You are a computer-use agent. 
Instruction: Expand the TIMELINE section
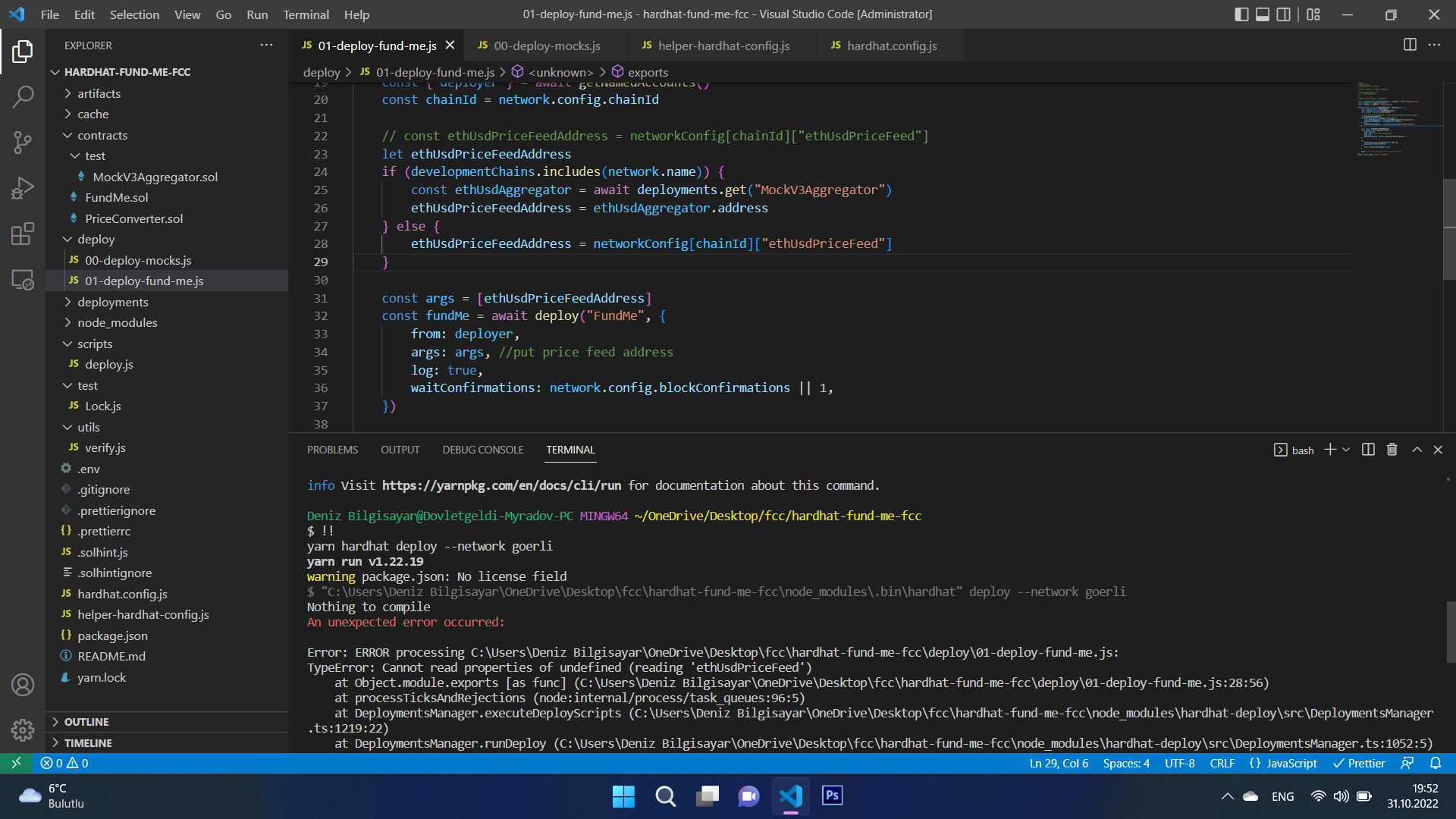click(x=88, y=743)
